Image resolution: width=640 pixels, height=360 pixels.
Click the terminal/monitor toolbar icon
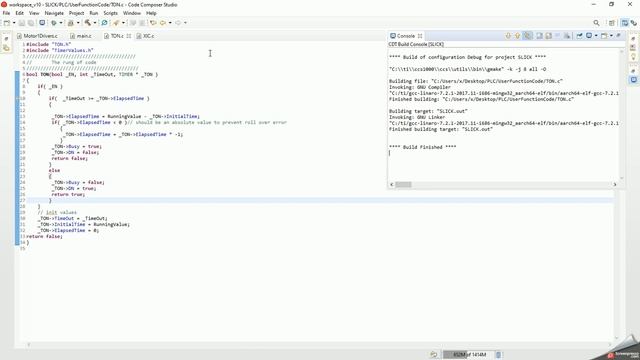coord(42,23)
